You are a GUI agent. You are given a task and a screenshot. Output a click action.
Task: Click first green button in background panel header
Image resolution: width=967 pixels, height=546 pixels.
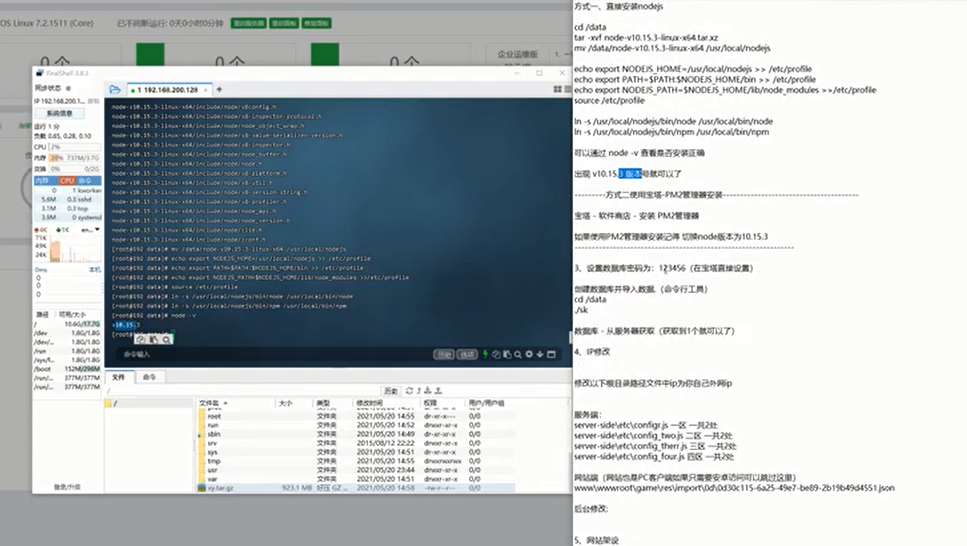click(249, 23)
